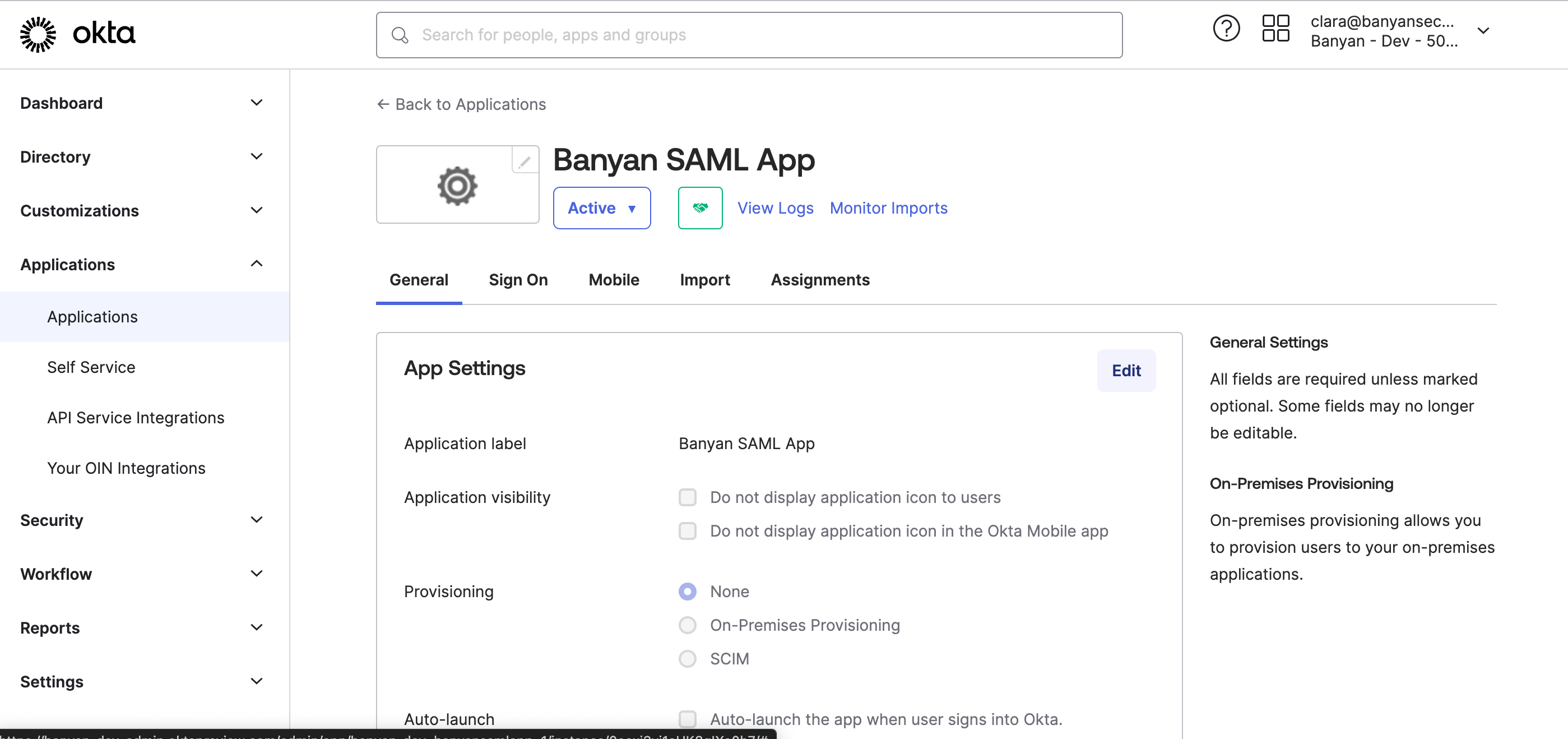Image resolution: width=1568 pixels, height=739 pixels.
Task: Select SCIM provisioning radio button
Action: (687, 659)
